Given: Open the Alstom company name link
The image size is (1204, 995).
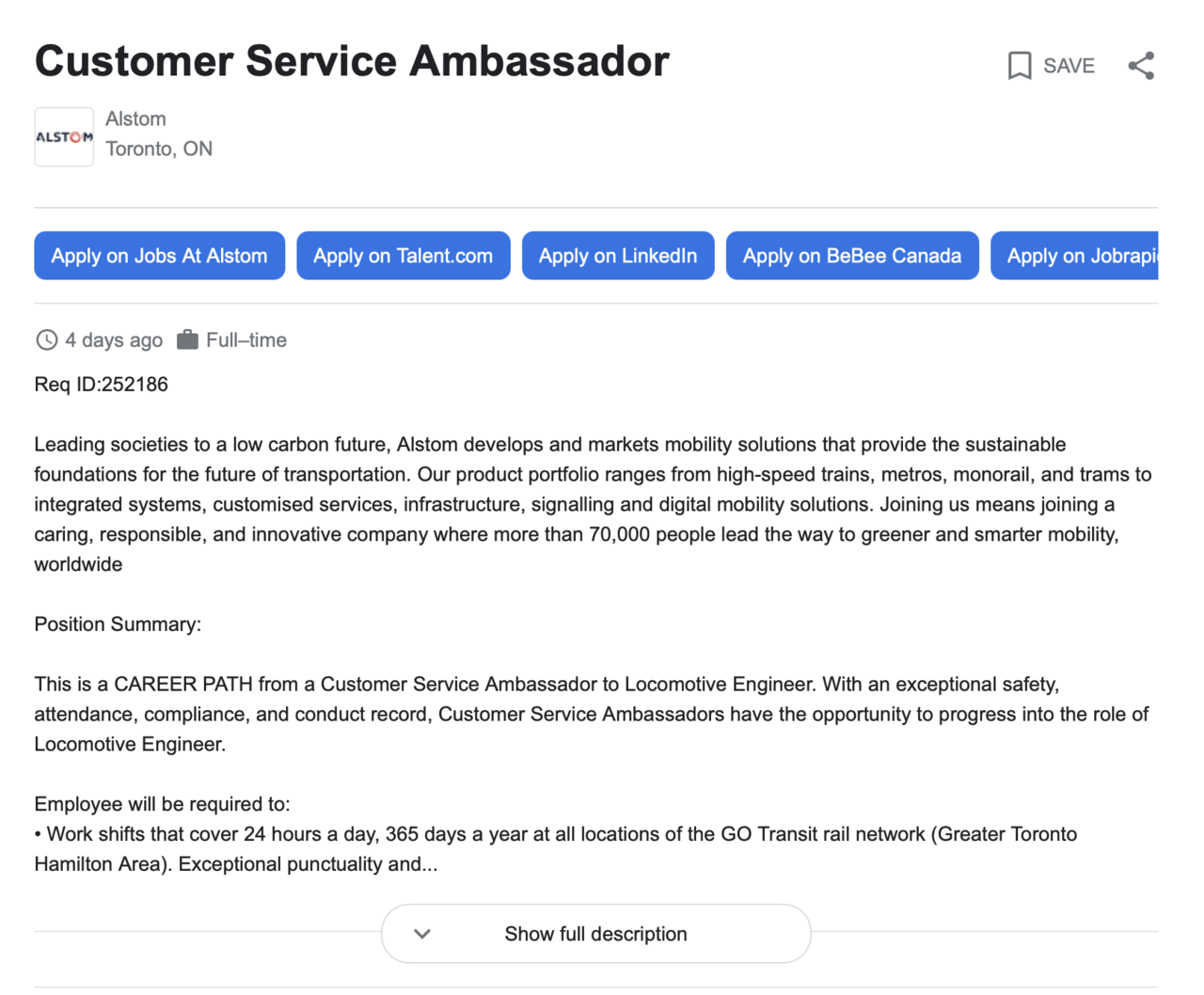Looking at the screenshot, I should pos(135,118).
